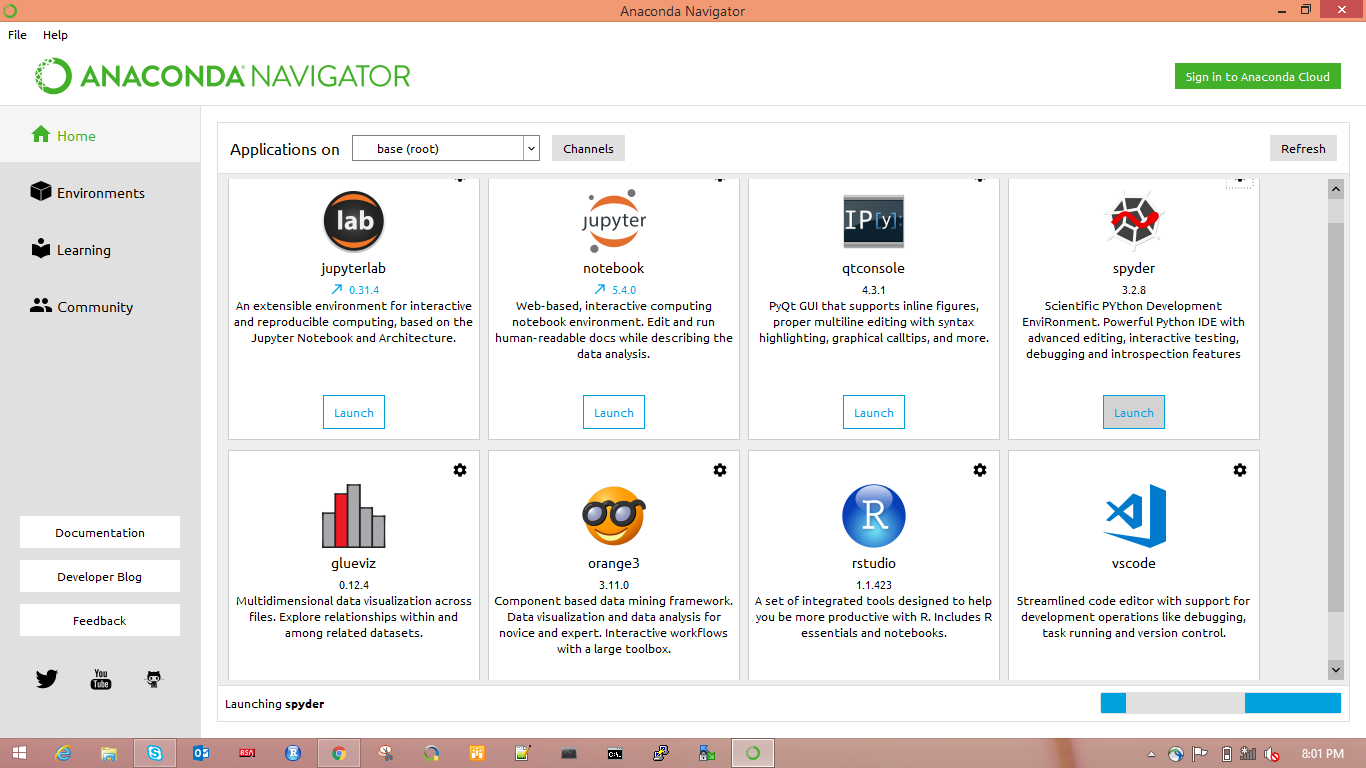Open the gear settings menu on rstudio tile

click(x=980, y=469)
